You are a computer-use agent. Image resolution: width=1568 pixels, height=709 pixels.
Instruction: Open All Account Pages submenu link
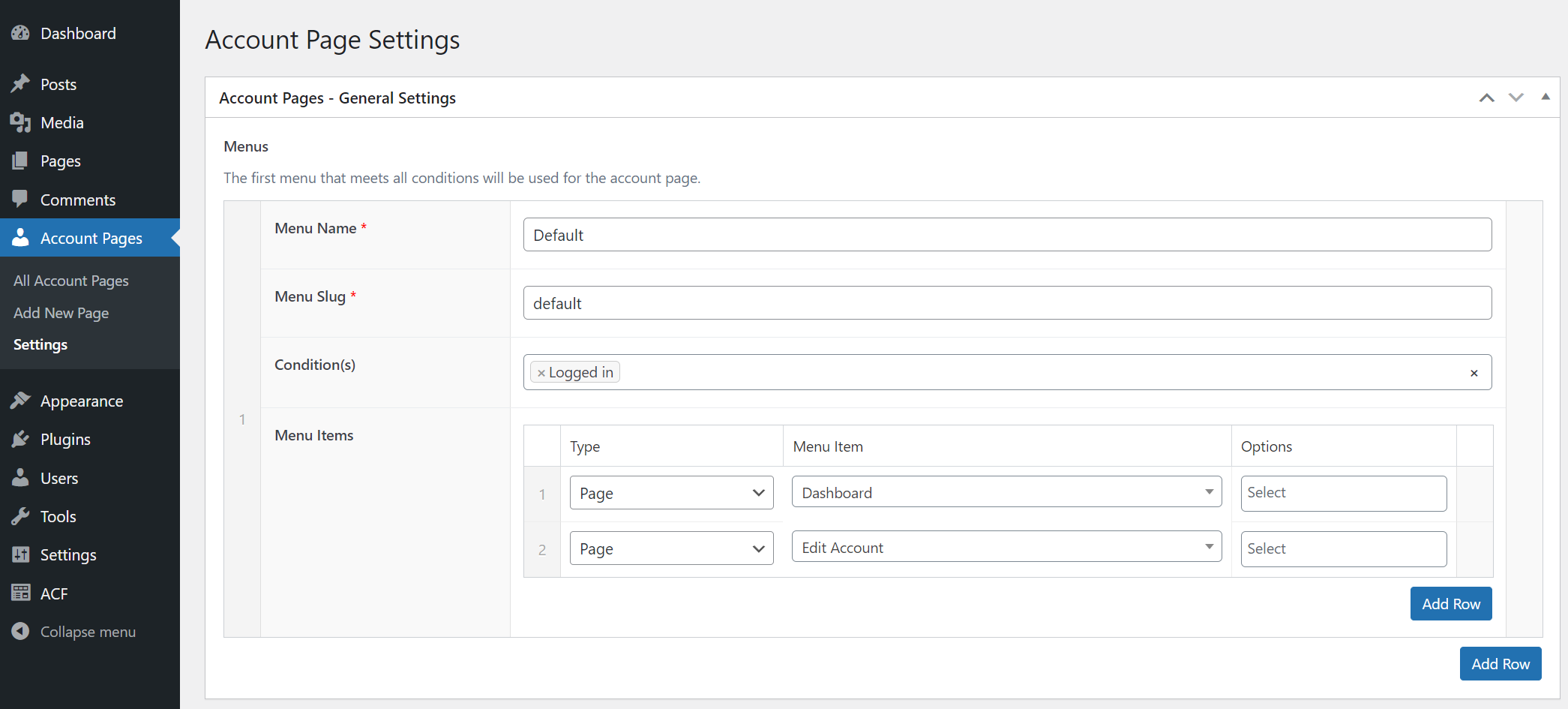click(x=71, y=281)
